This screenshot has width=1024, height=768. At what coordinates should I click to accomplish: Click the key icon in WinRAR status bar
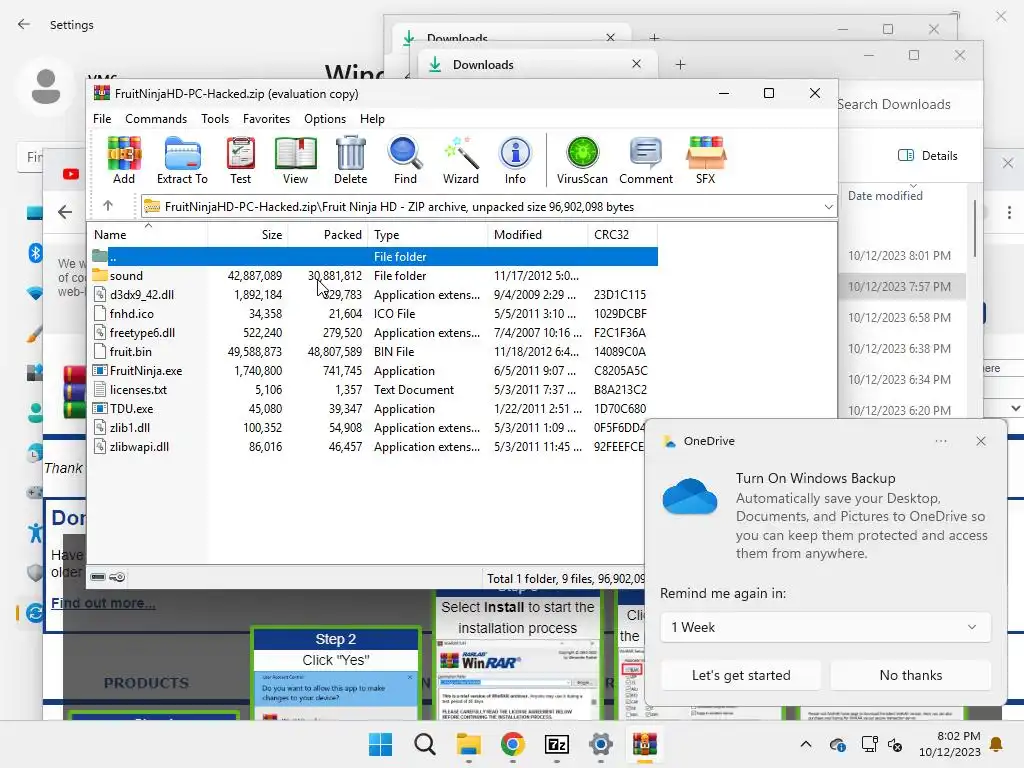(x=117, y=577)
